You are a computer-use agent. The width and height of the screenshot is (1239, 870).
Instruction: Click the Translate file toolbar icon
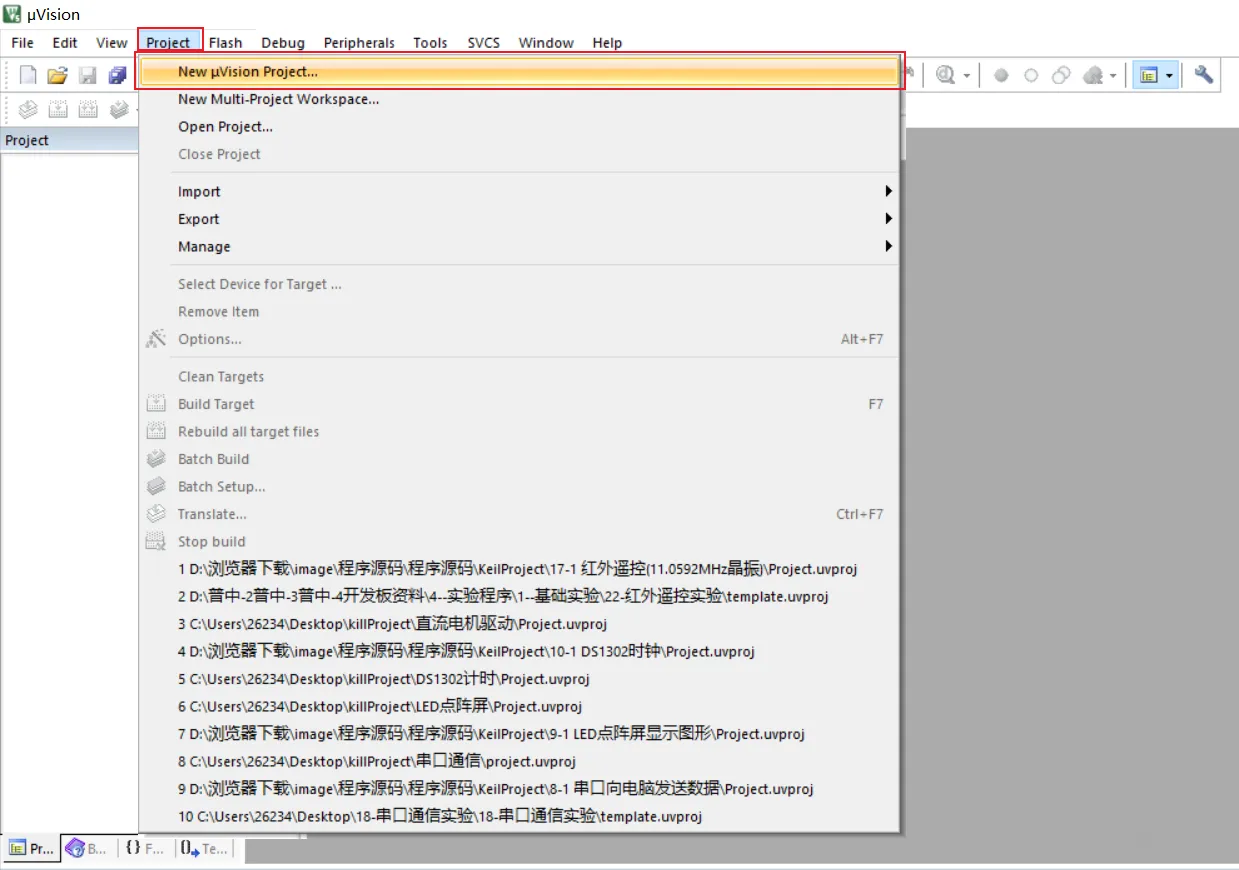[29, 109]
